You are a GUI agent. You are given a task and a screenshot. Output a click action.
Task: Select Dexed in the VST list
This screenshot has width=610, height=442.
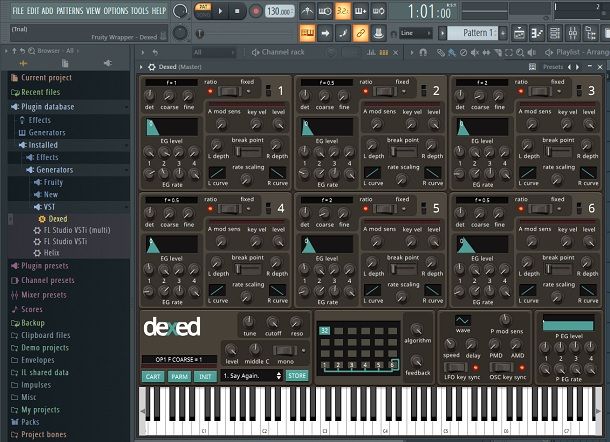58,219
